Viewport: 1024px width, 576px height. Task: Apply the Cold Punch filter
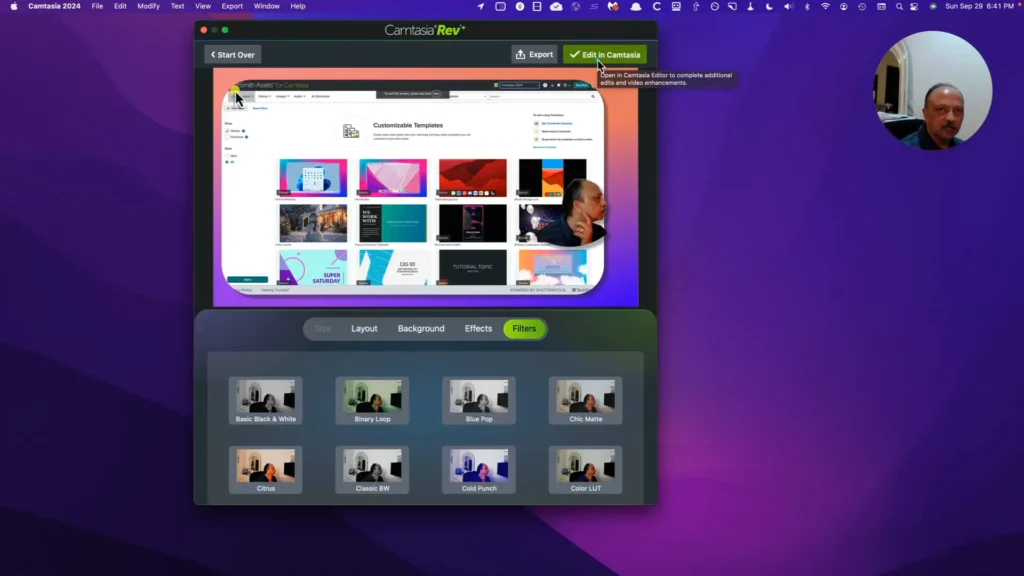point(479,470)
